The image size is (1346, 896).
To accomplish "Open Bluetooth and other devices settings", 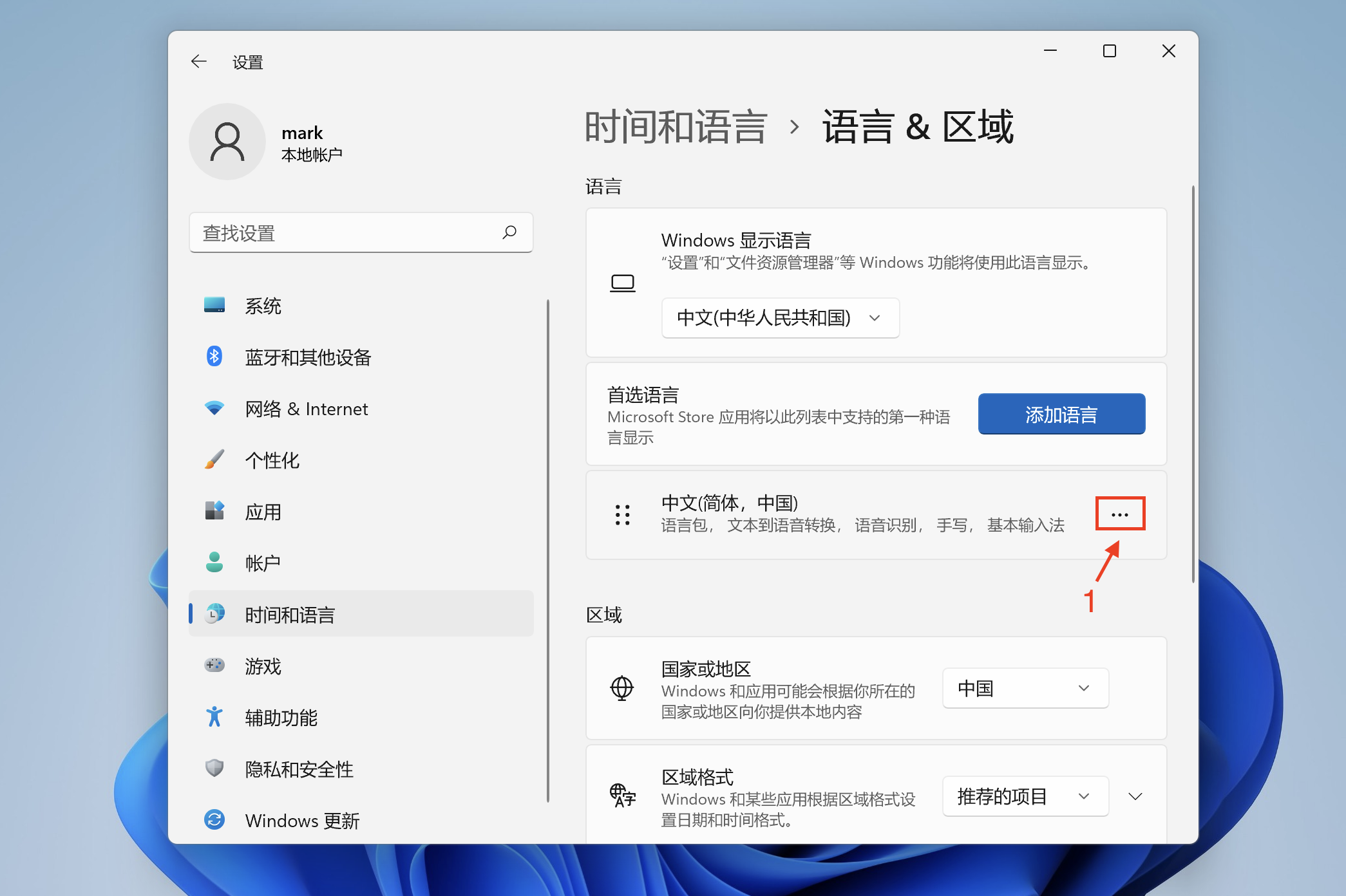I will tap(308, 357).
